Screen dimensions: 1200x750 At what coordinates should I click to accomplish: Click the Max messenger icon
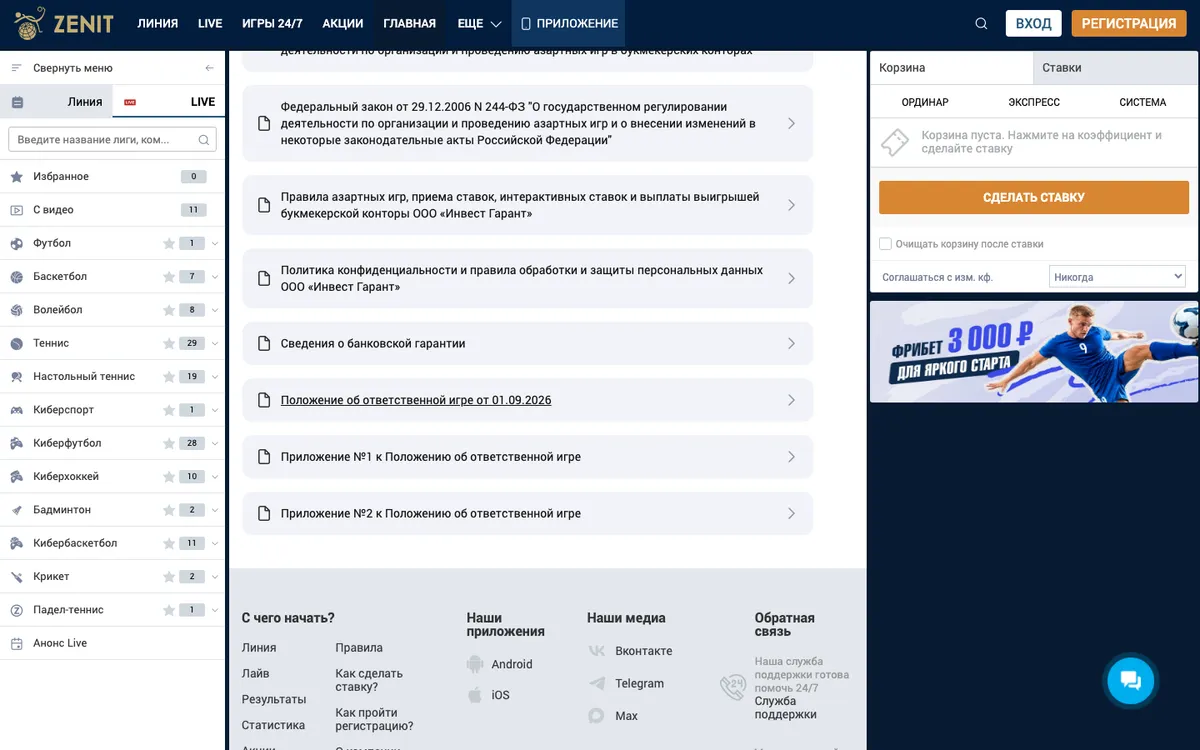click(x=597, y=716)
